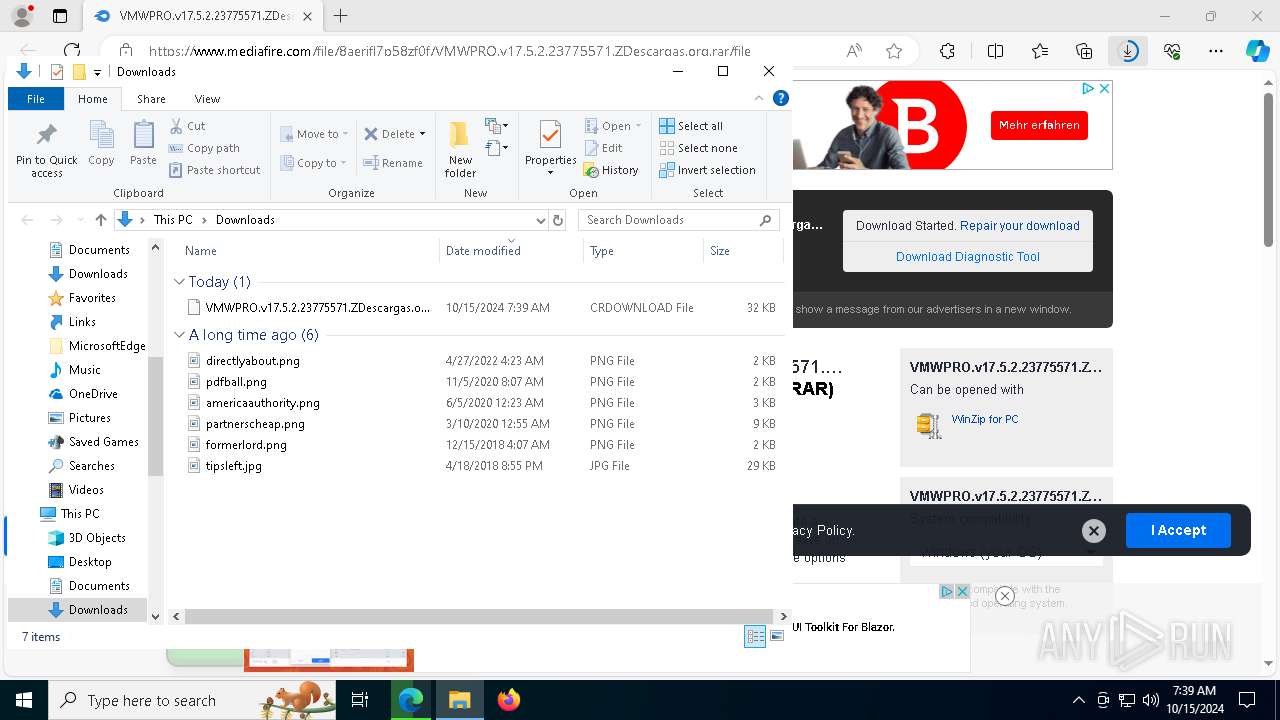Click the Cut scissors icon
This screenshot has width=1280, height=720.
[x=176, y=126]
